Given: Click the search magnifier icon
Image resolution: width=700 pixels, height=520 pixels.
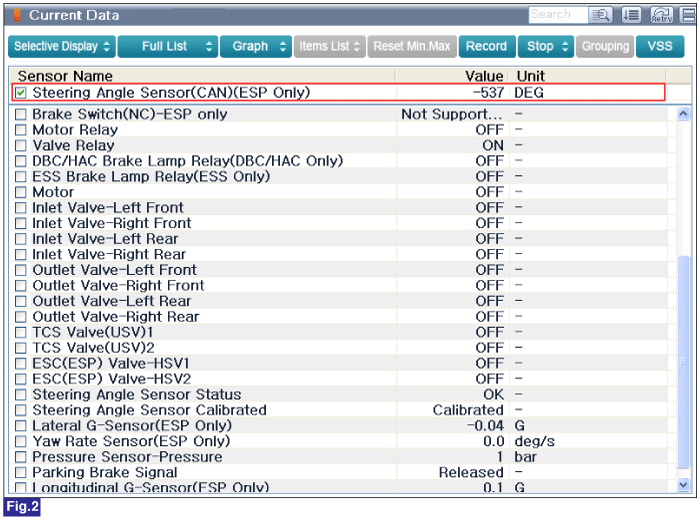Looking at the screenshot, I should point(600,15).
